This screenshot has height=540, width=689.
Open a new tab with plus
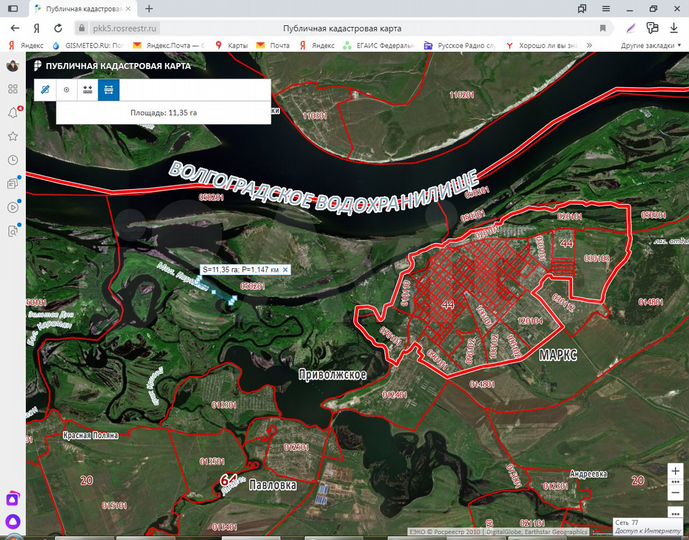[149, 8]
